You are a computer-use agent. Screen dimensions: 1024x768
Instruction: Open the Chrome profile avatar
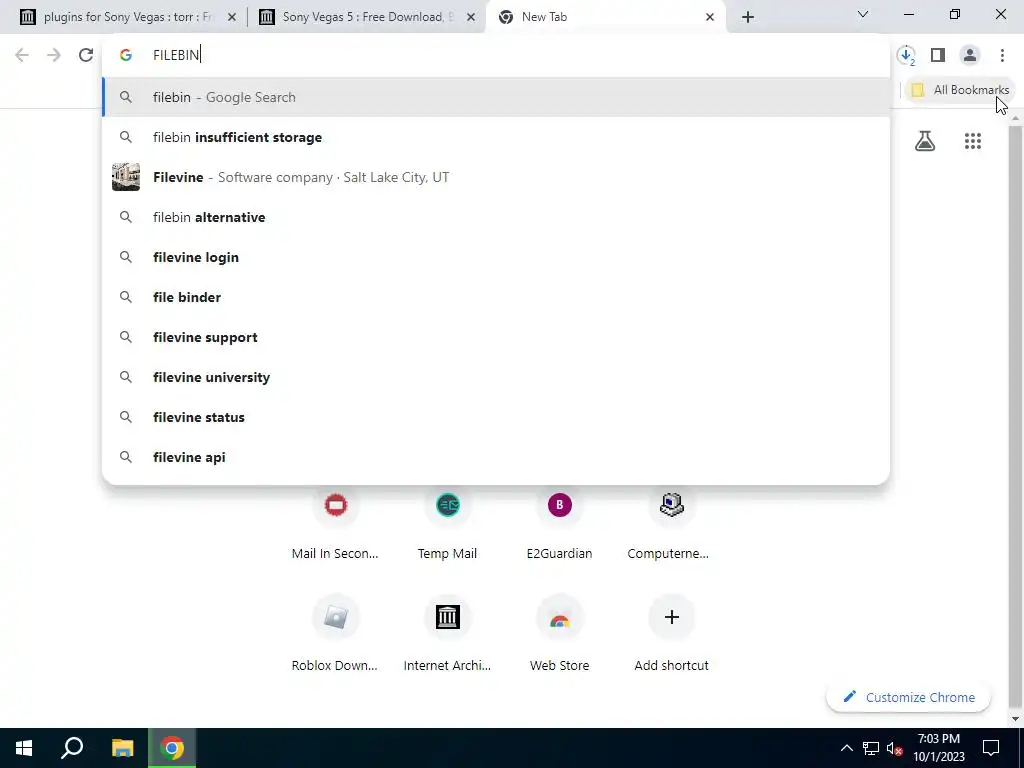coord(970,55)
